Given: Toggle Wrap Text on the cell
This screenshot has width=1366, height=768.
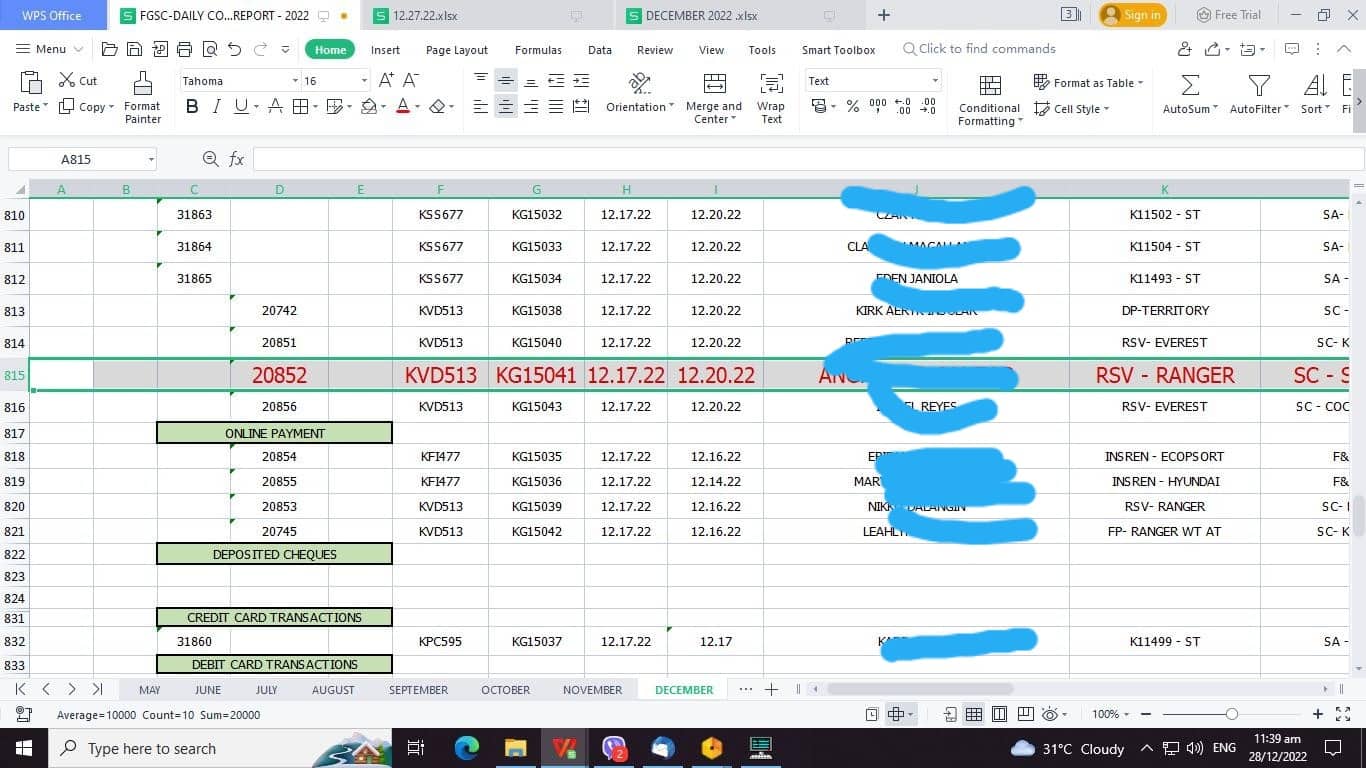Looking at the screenshot, I should pos(771,98).
